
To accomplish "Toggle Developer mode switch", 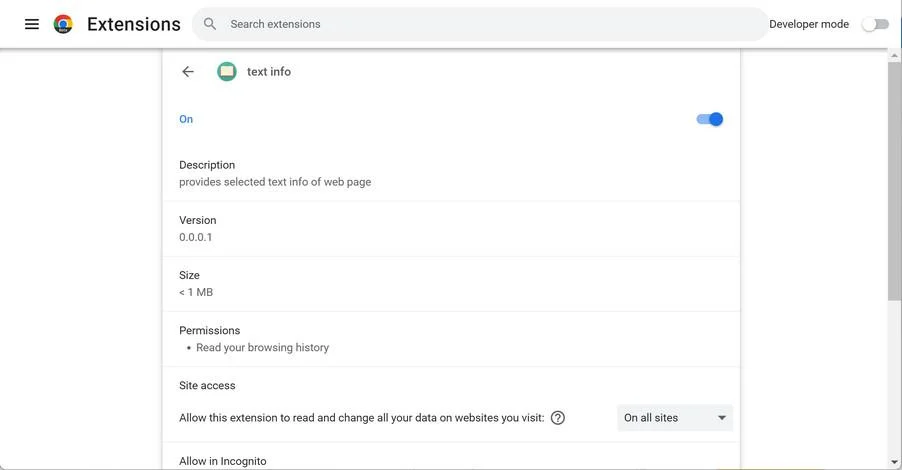I will (875, 24).
